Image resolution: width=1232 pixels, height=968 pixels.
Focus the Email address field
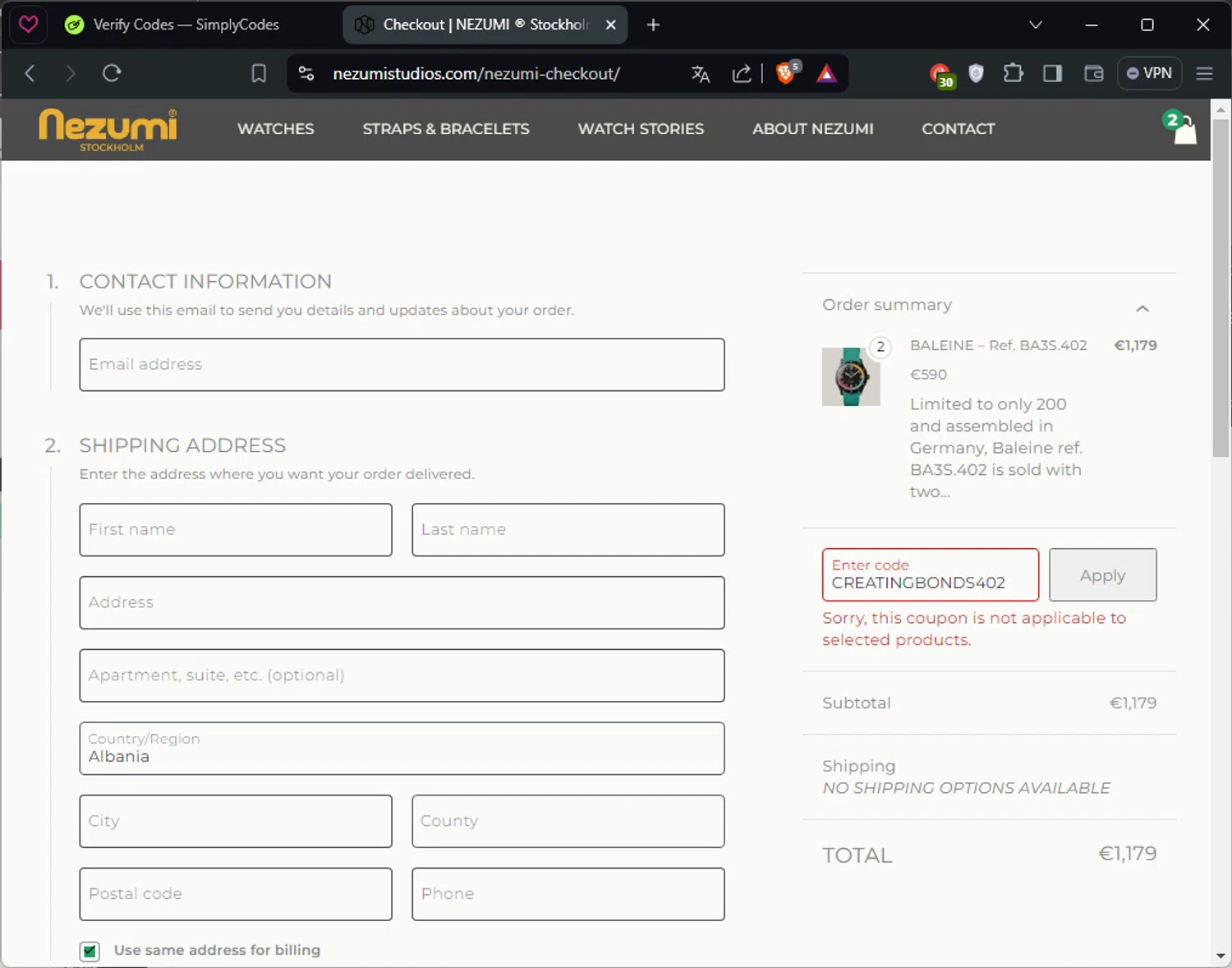(402, 364)
